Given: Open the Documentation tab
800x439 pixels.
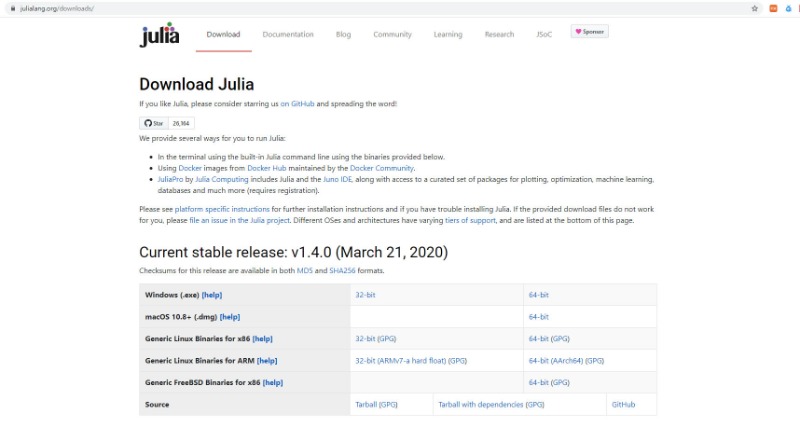Looking at the screenshot, I should click(x=288, y=34).
